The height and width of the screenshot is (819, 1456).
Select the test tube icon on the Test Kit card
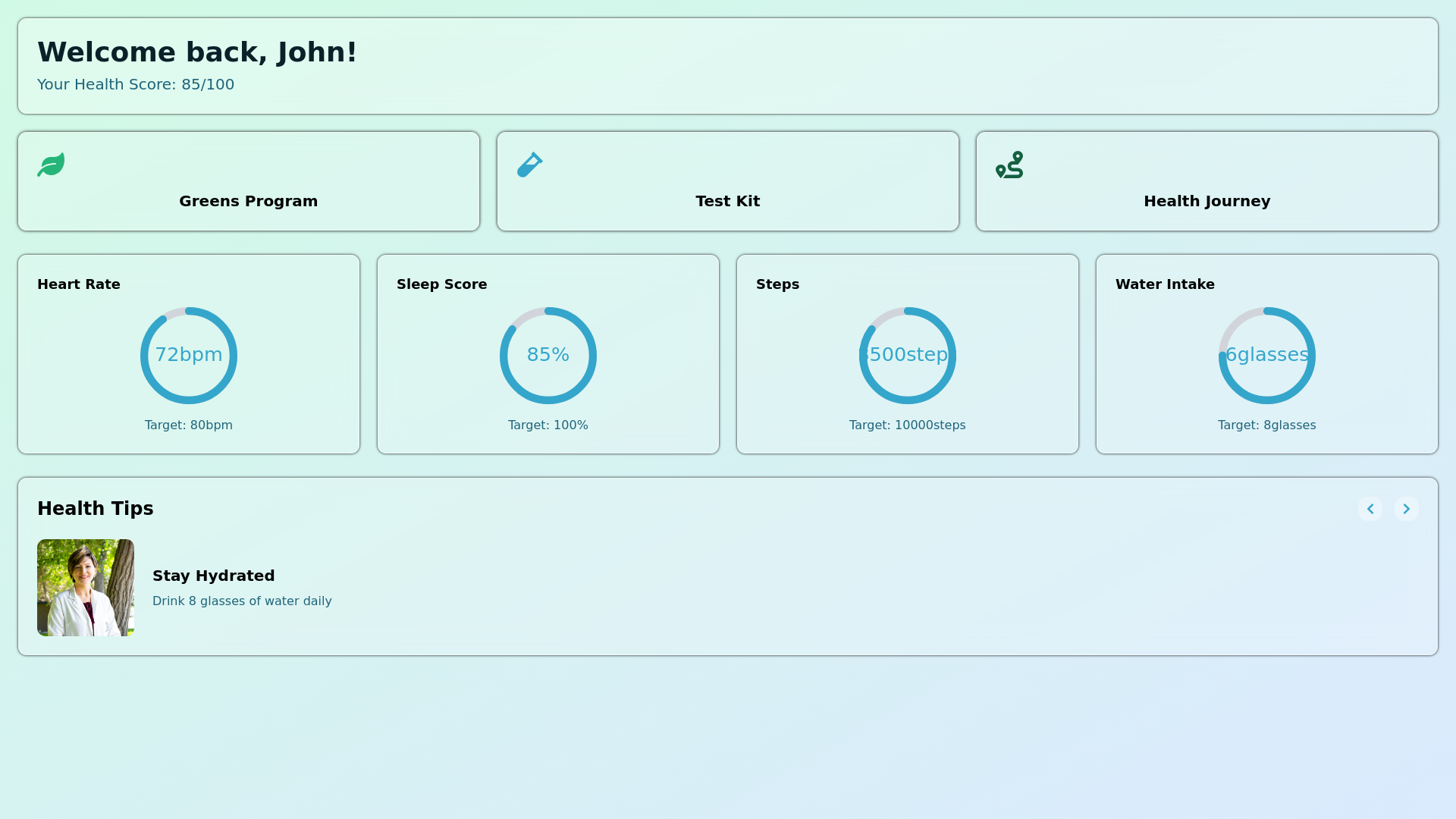click(530, 164)
